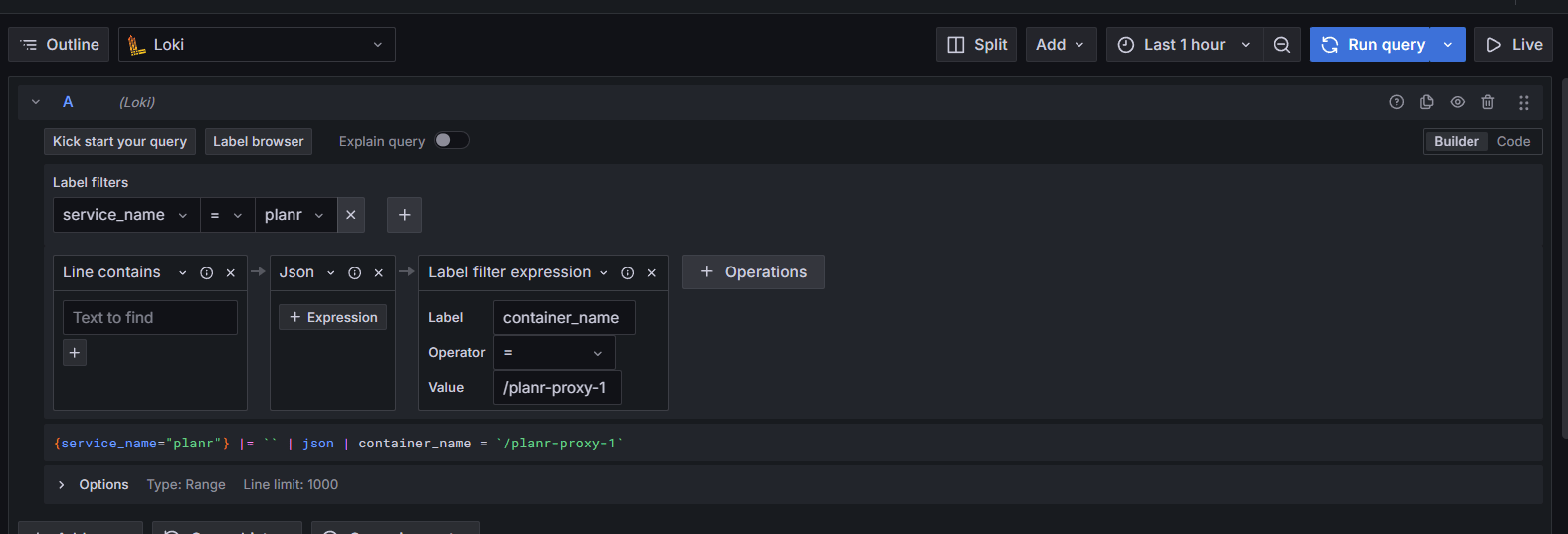Open the Last 1 hour time picker
This screenshot has width=1568, height=534.
pyautogui.click(x=1183, y=45)
